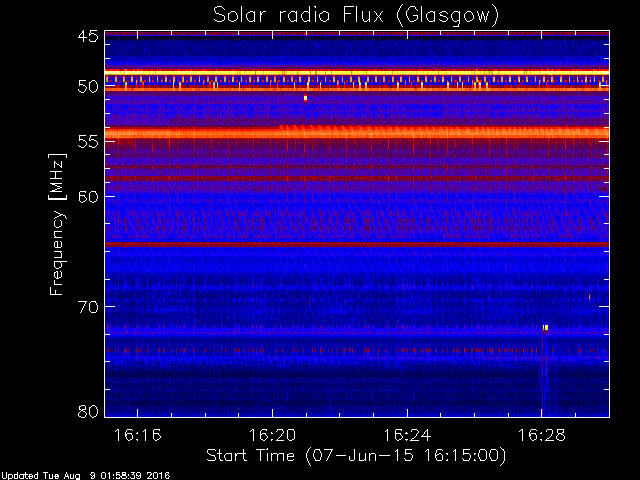
Task: Click the bright spot near 16:28 at 72 MHz
Action: tap(545, 327)
